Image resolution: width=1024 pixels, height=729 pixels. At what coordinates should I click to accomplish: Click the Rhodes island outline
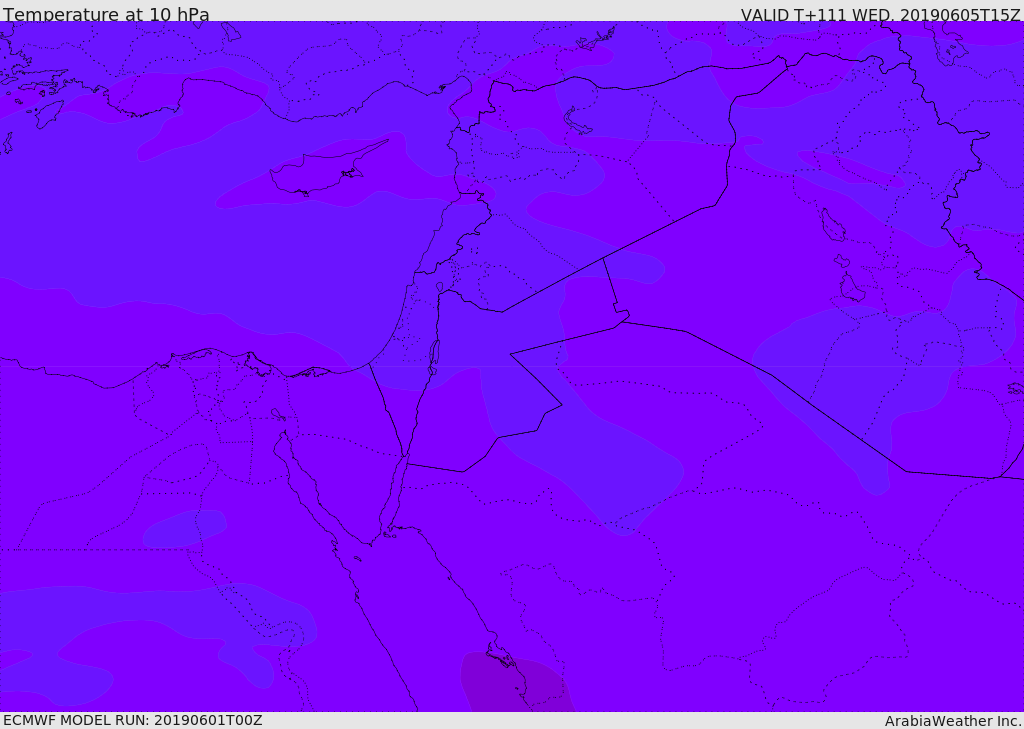point(48,114)
